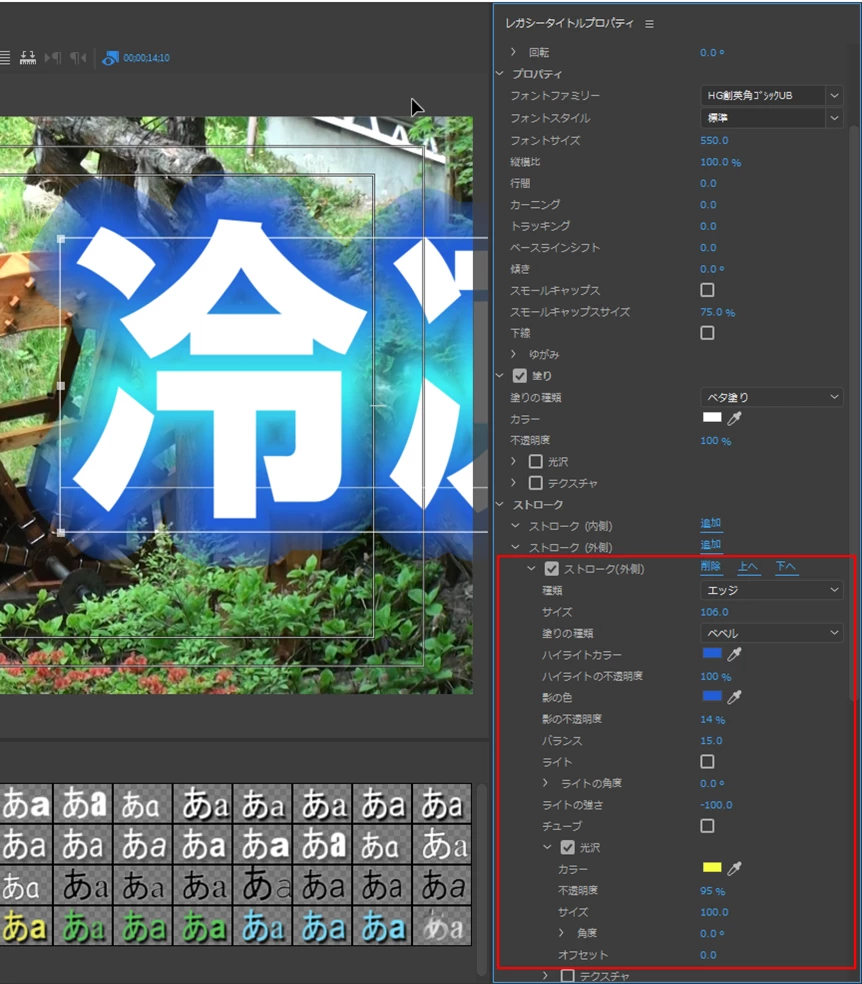Open the yellow 光沢 カラー swatch

[712, 868]
